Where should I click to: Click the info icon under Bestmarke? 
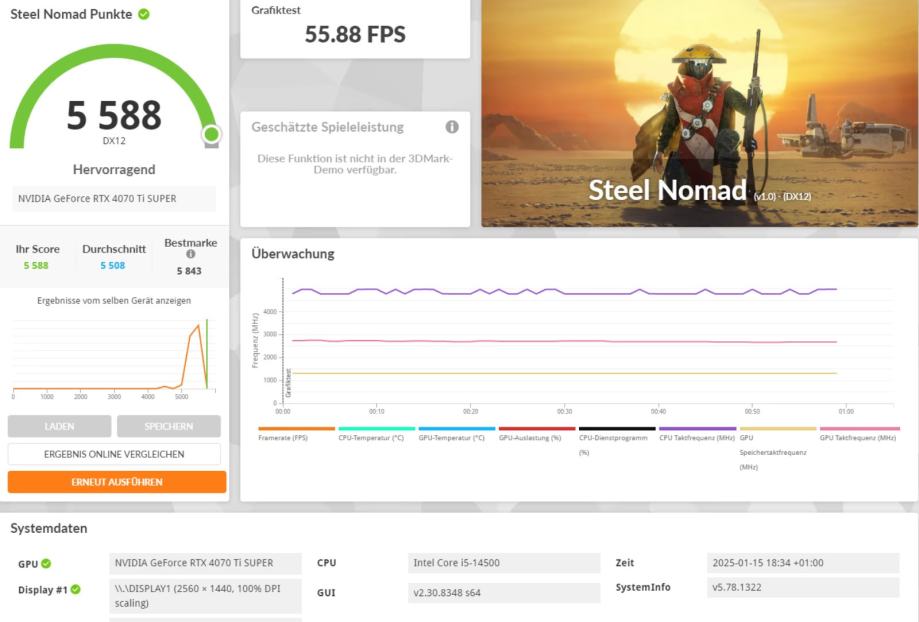coord(191,254)
